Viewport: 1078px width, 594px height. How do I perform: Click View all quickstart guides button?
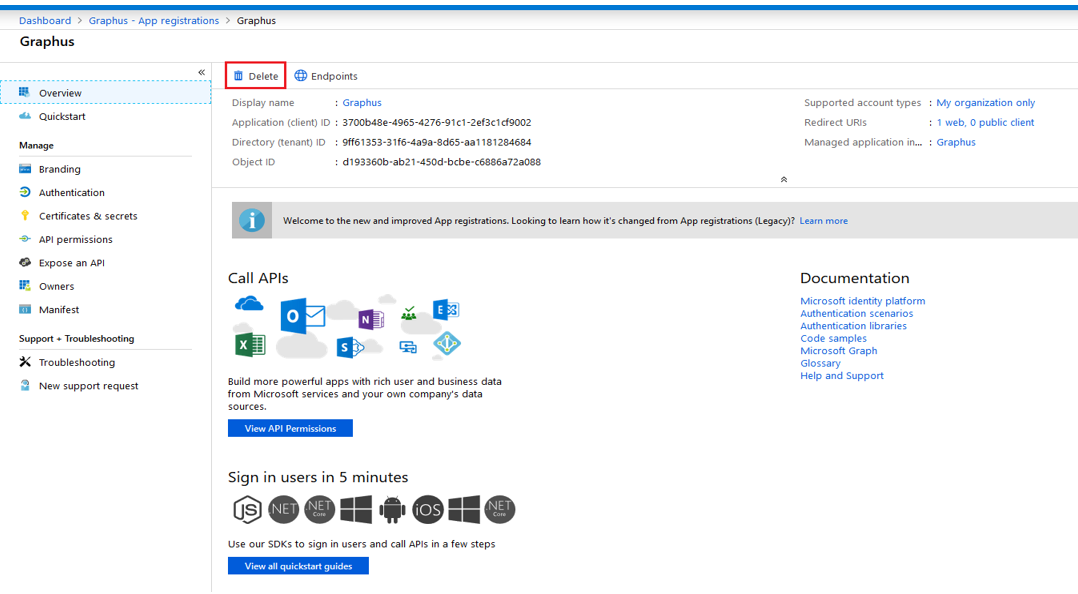click(x=298, y=566)
